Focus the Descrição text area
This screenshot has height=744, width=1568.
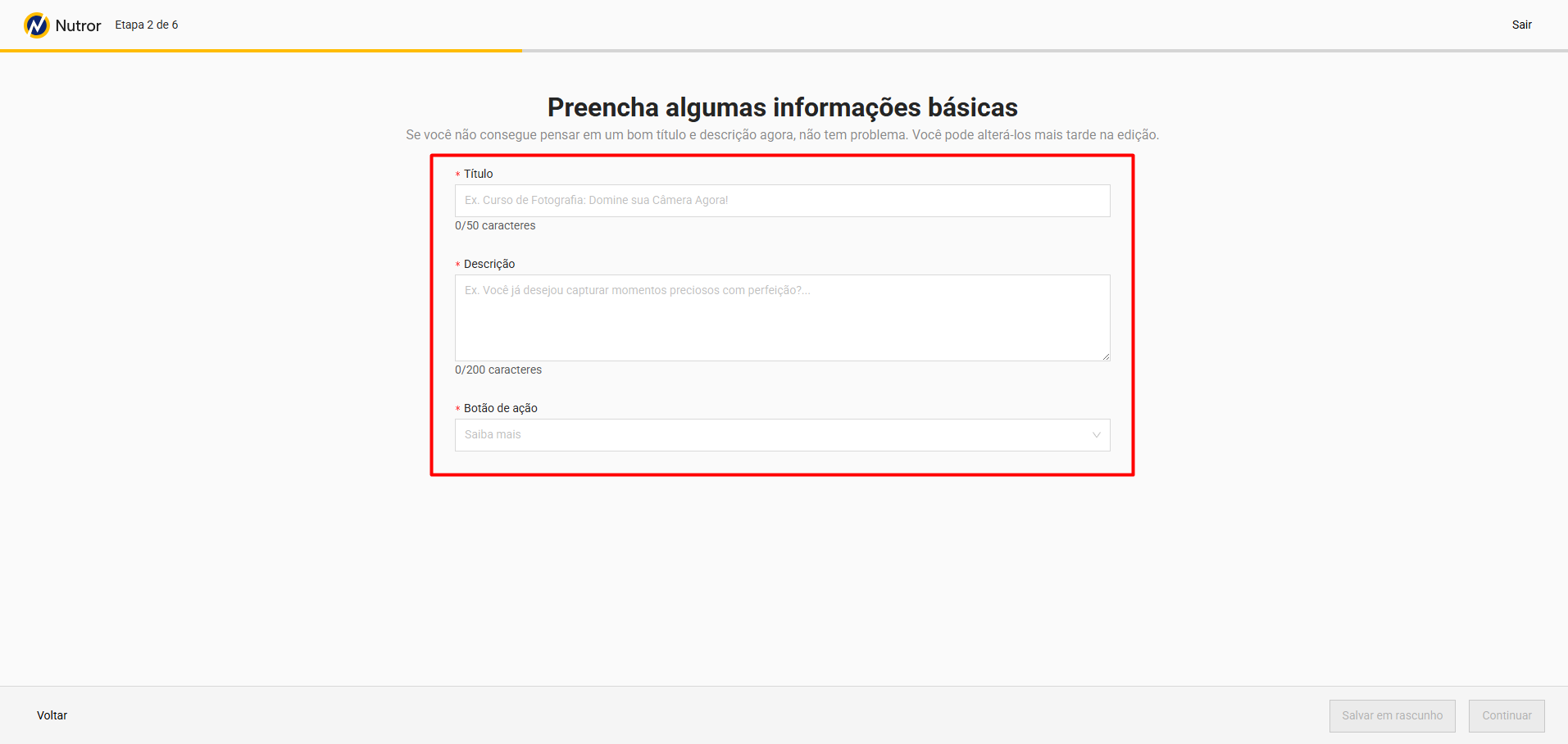(782, 318)
